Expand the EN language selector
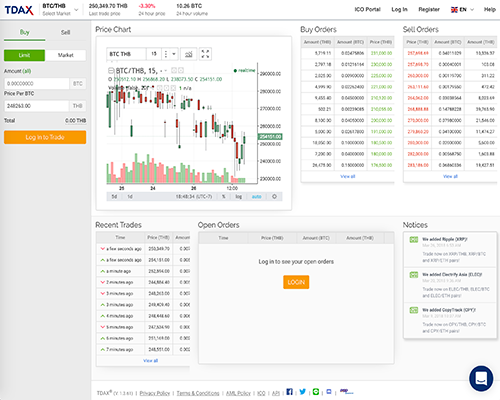The height and width of the screenshot is (400, 500). point(462,9)
